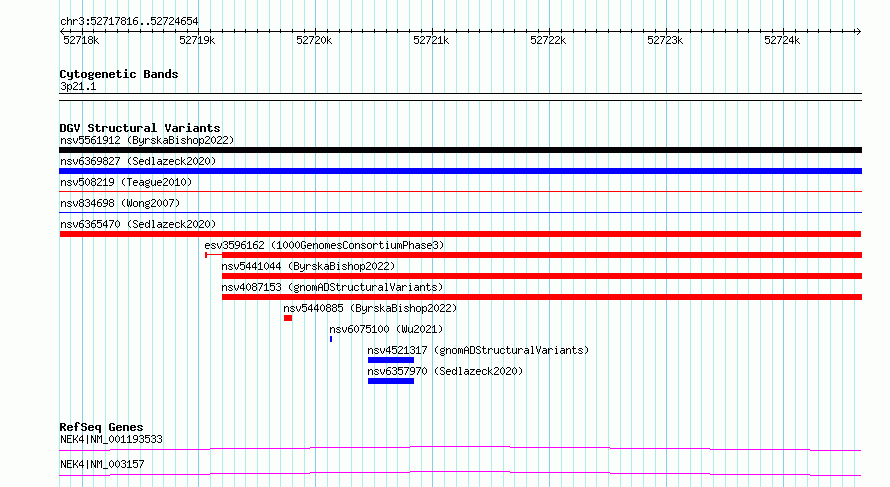This screenshot has width=890, height=487.
Task: Open label nsv508219 (Teague2010)
Action: click(126, 182)
